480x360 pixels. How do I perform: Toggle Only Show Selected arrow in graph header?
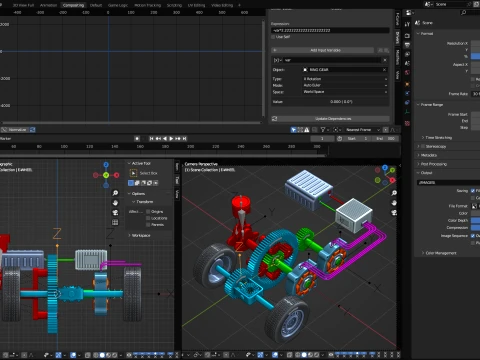coord(293,130)
